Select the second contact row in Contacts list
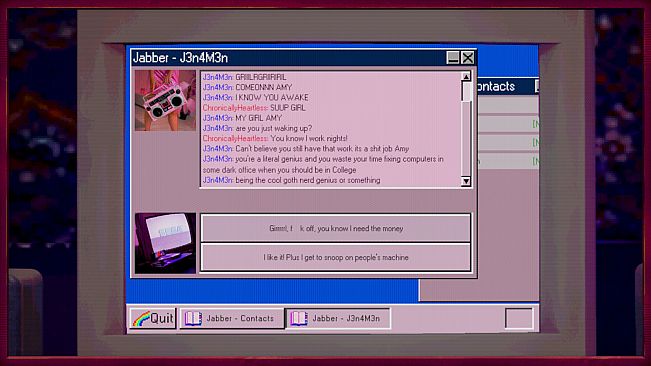 coord(508,143)
